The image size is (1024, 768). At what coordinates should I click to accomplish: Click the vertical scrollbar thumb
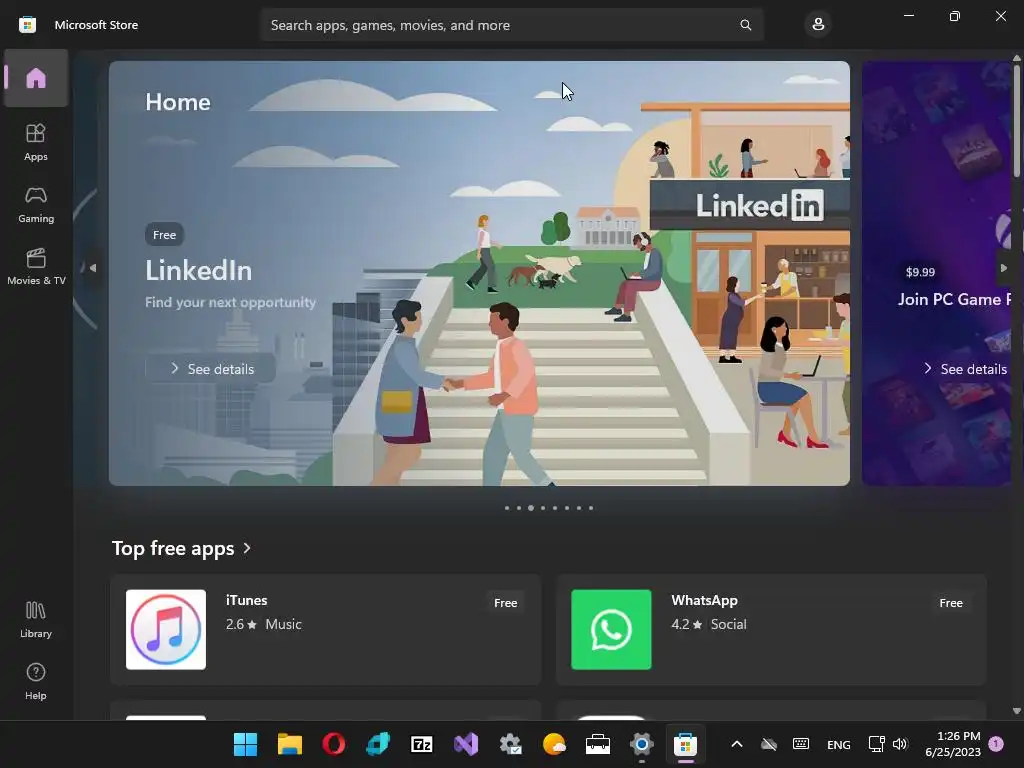point(1017,120)
